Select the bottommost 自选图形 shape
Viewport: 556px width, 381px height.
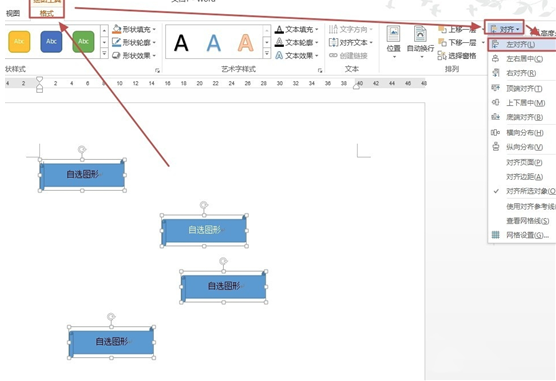(x=111, y=342)
